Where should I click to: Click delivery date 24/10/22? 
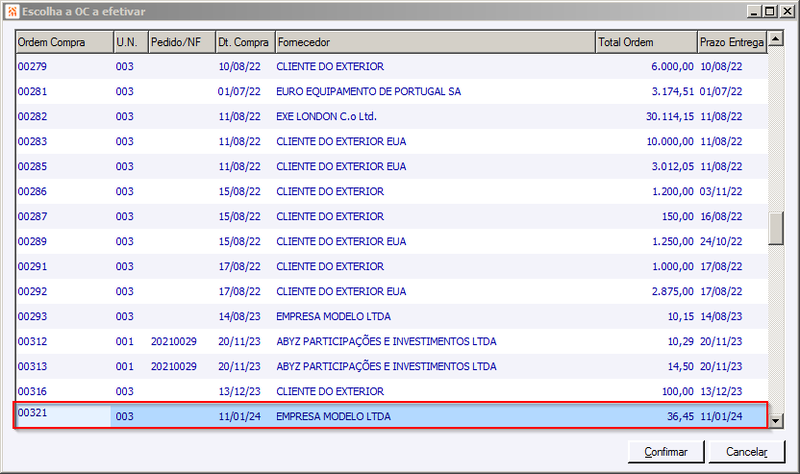pyautogui.click(x=721, y=241)
